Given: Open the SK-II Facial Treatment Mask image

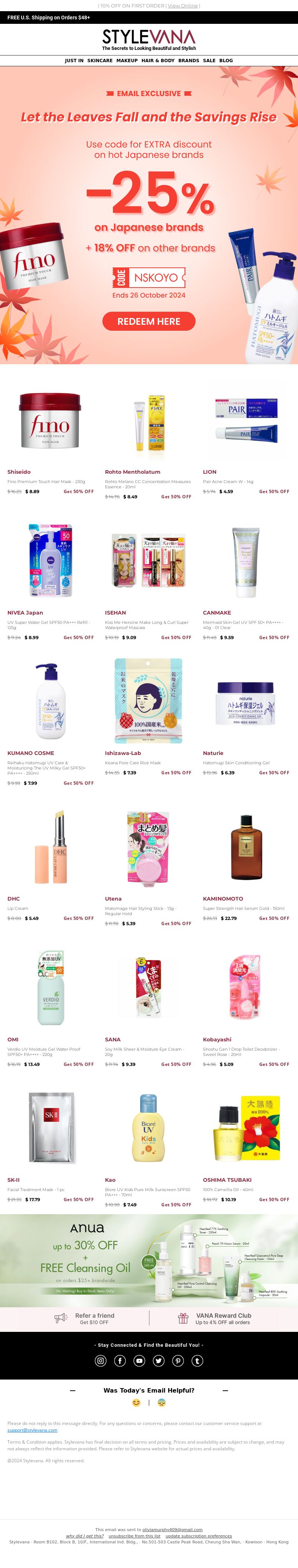Looking at the screenshot, I should click(51, 1128).
